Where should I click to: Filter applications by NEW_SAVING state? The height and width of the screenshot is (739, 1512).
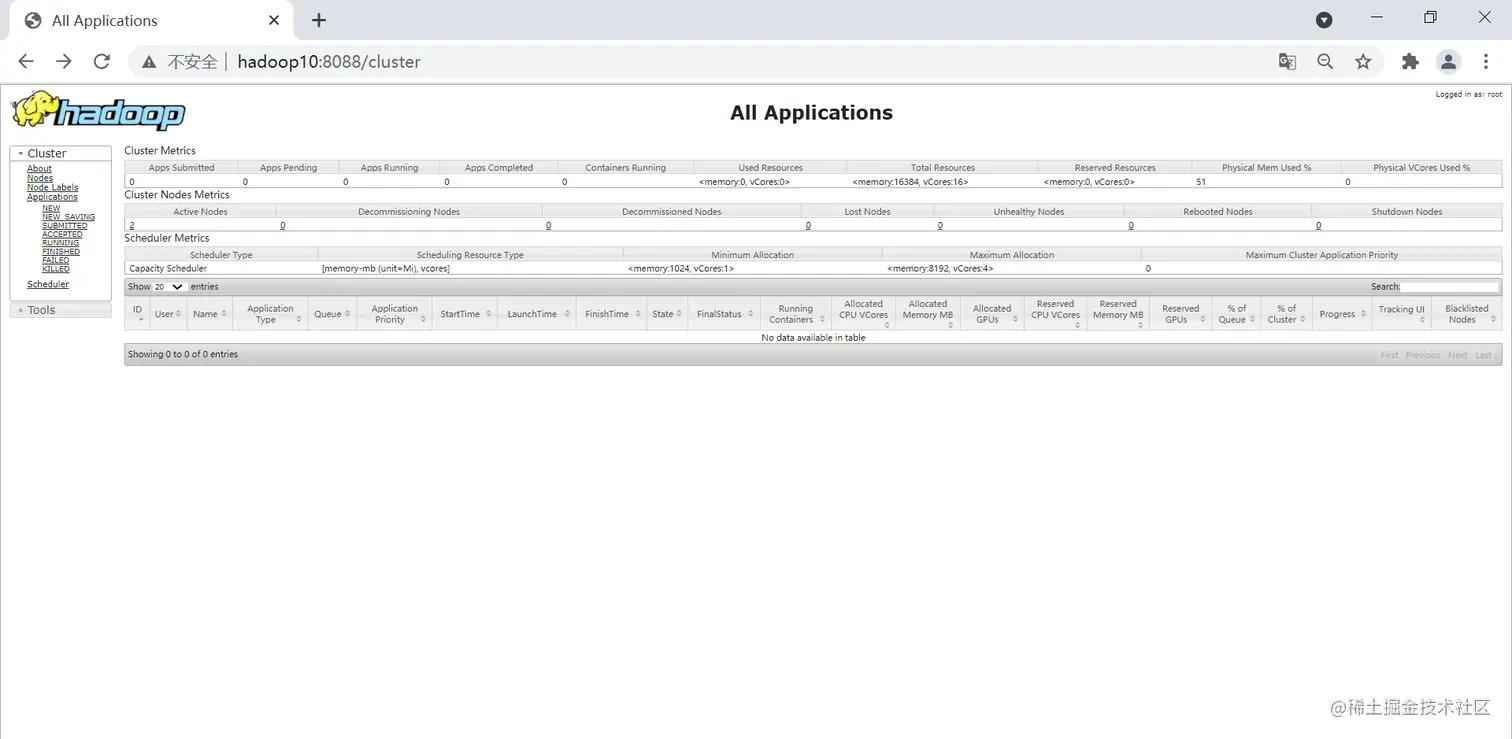(68, 217)
